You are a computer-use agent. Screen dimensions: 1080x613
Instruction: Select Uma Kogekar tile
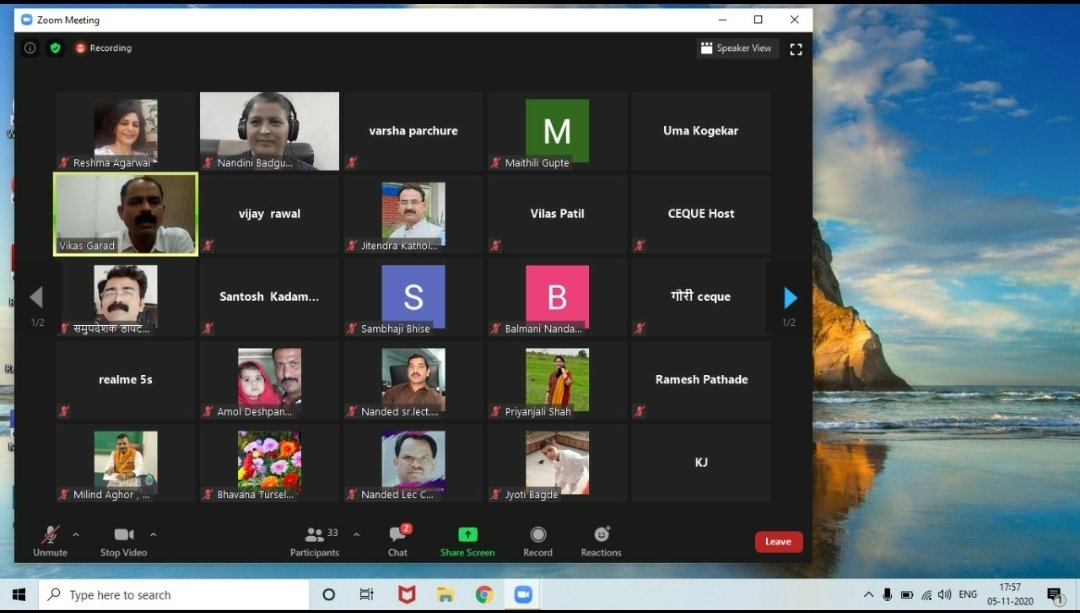[x=701, y=131]
